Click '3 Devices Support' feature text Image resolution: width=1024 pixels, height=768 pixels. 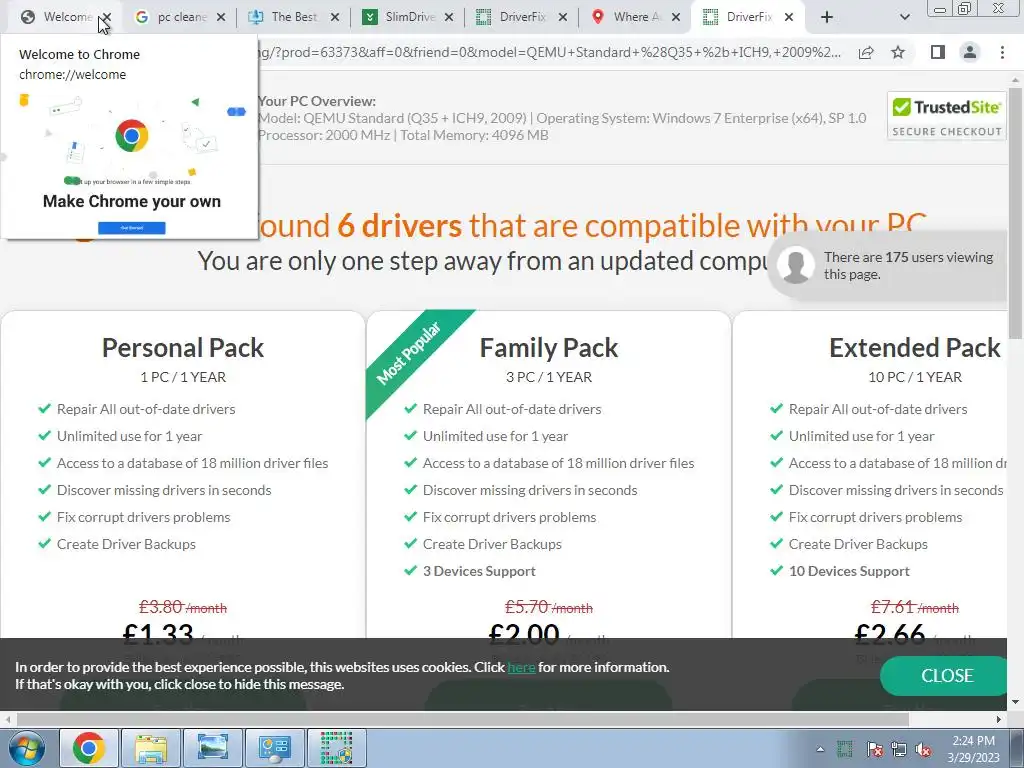click(x=479, y=571)
